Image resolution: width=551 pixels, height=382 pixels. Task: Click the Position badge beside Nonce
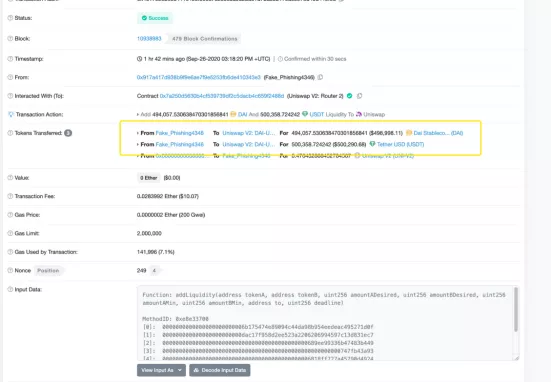tap(48, 271)
